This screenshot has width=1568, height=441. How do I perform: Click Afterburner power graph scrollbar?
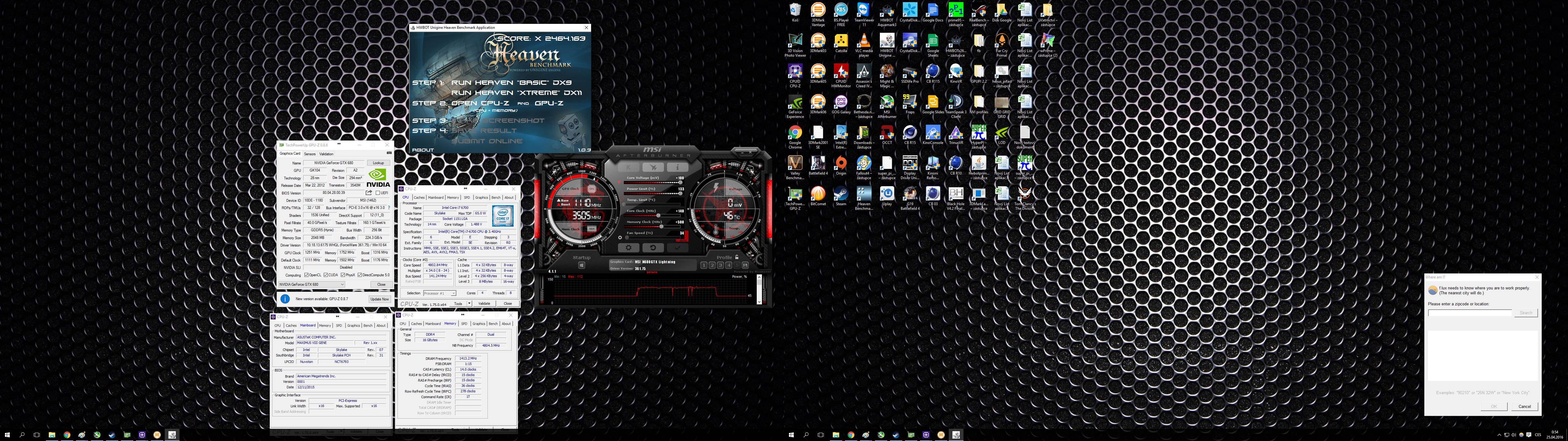759,289
